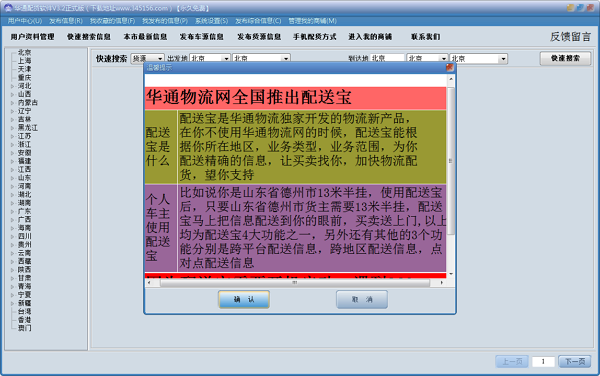Open the 系统设置(S) menu

point(212,21)
